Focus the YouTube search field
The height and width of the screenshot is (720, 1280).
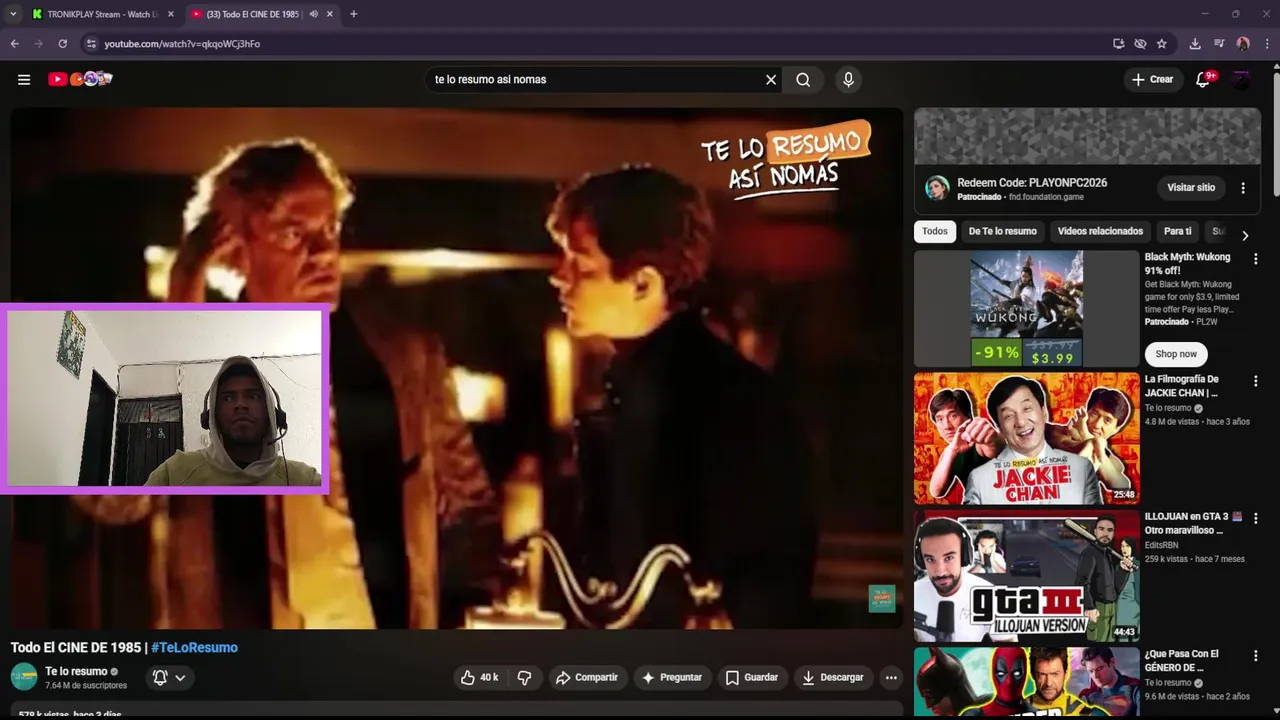click(x=595, y=80)
